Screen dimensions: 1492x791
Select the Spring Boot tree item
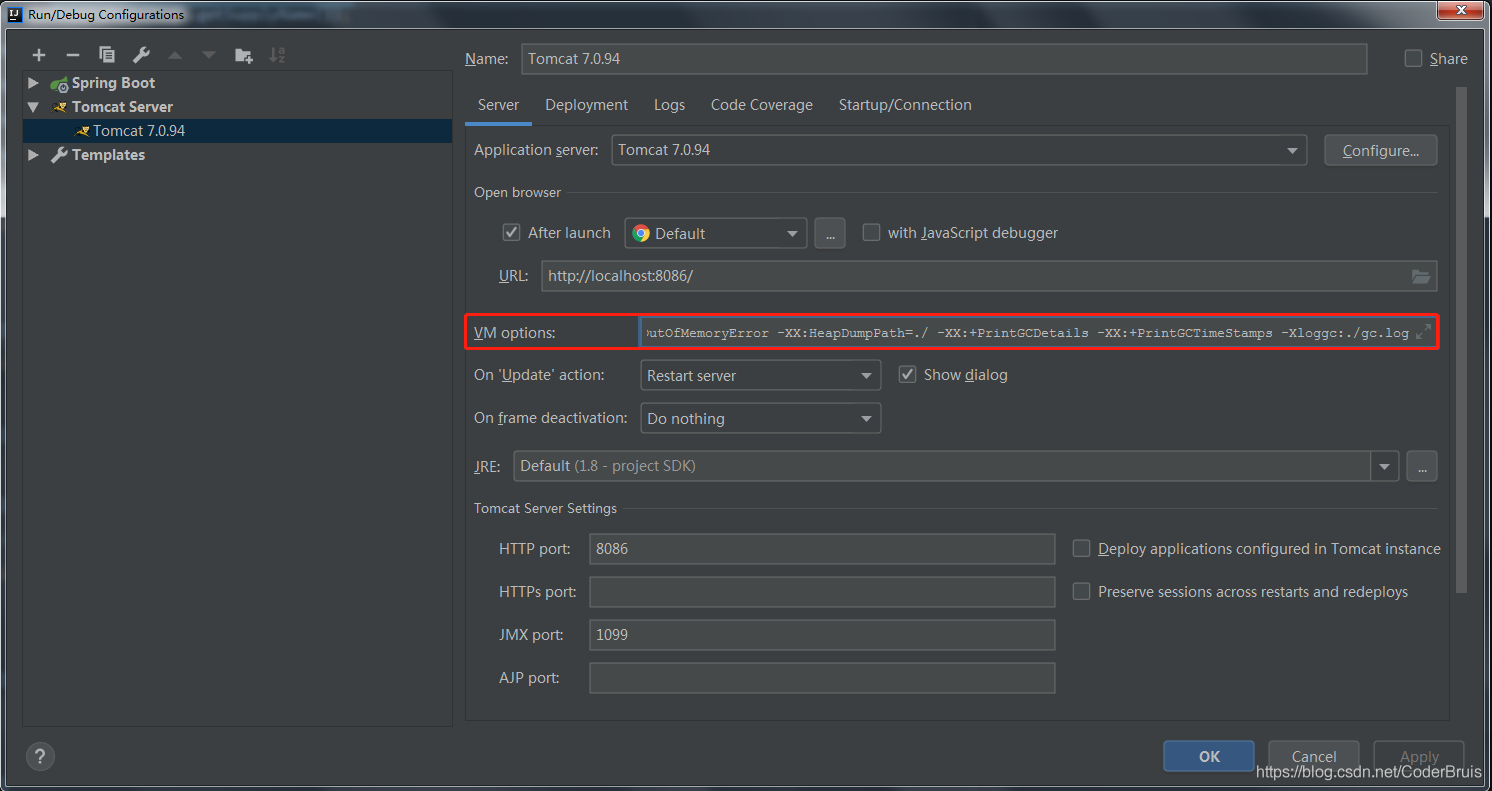coord(113,83)
